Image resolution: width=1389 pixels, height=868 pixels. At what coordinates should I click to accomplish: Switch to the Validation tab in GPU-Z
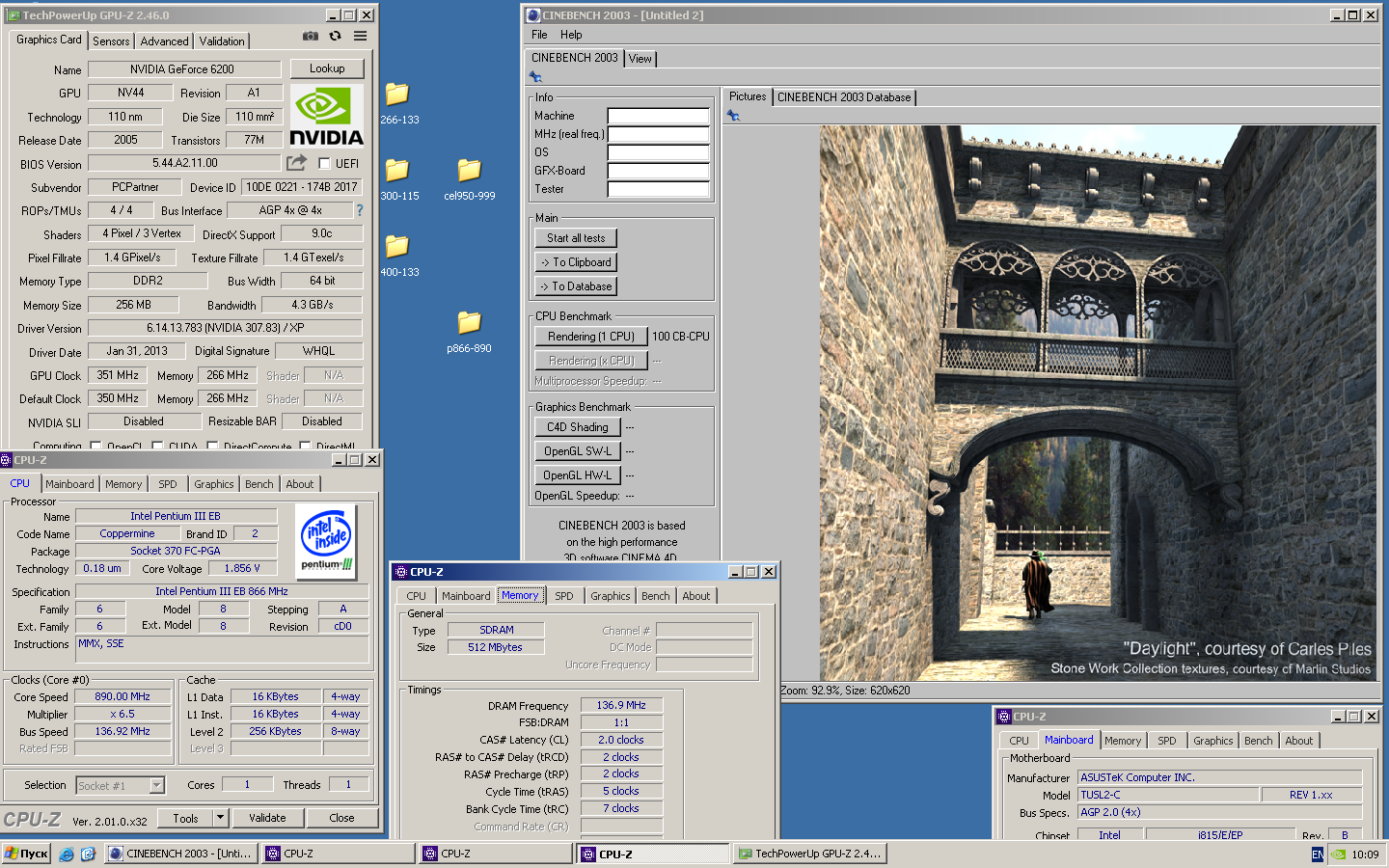(x=222, y=41)
